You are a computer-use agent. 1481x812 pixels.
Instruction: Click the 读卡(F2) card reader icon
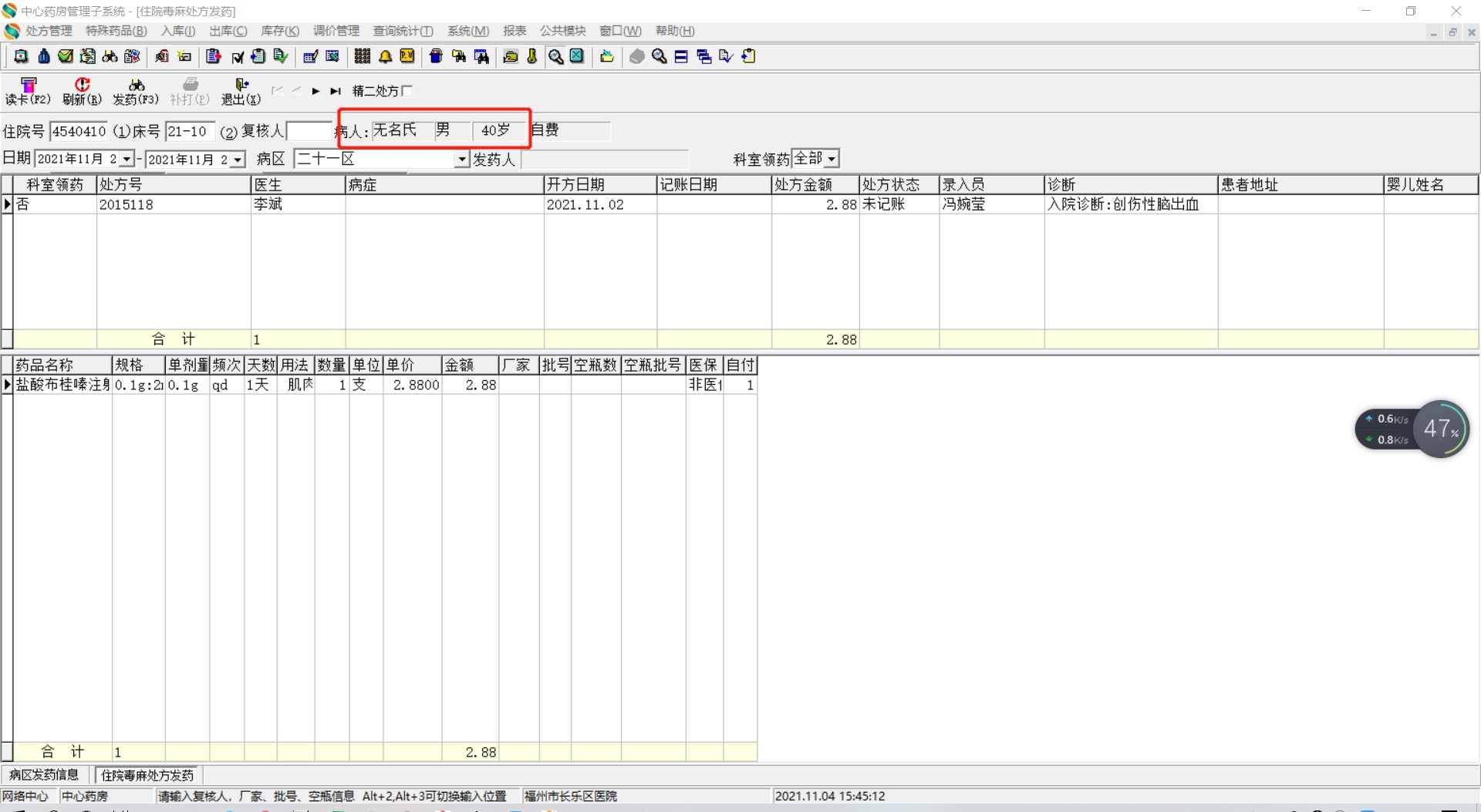click(29, 84)
